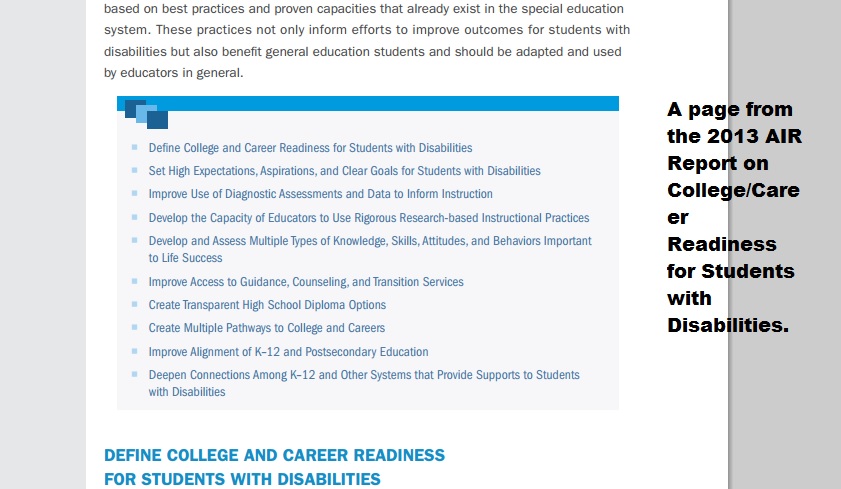Open "Develop and Assess Multiple Types of Knowledge" item

pyautogui.click(x=370, y=241)
